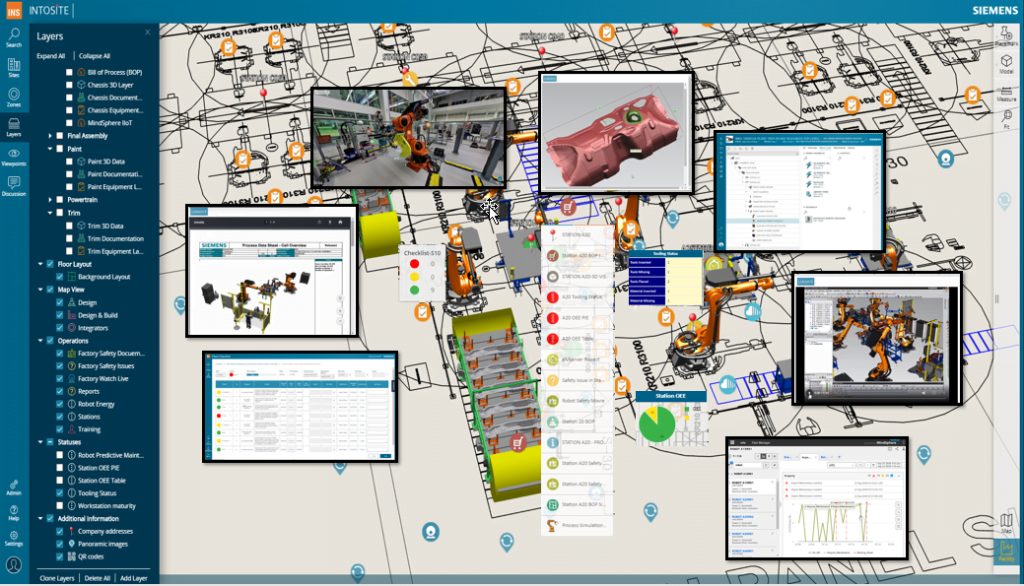The image size is (1024, 586).
Task: Click red light in Checklist-S10 widget
Action: click(x=414, y=264)
